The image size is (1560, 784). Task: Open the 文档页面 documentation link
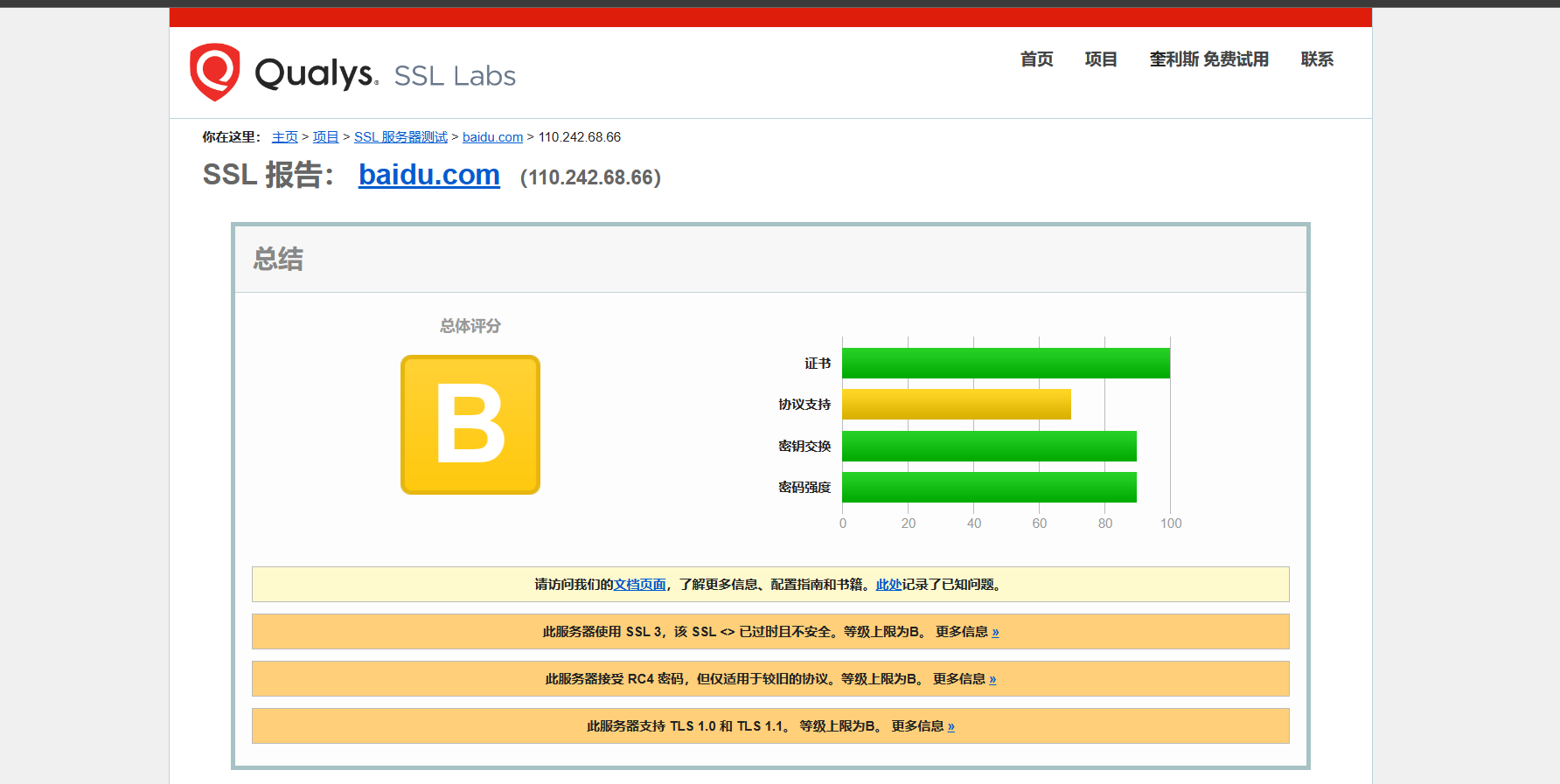tap(639, 585)
